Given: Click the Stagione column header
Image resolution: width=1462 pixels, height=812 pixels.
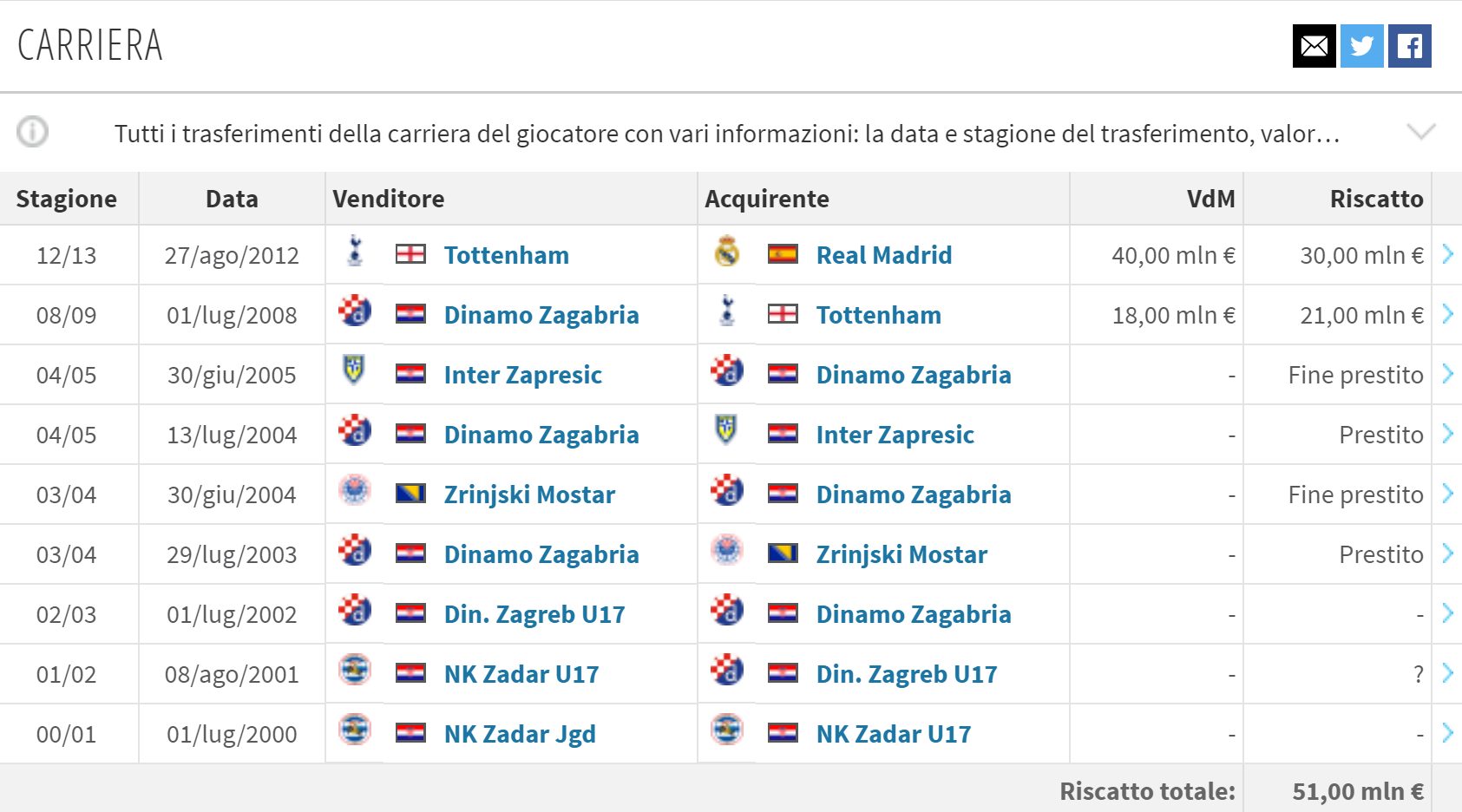Looking at the screenshot, I should tap(67, 199).
